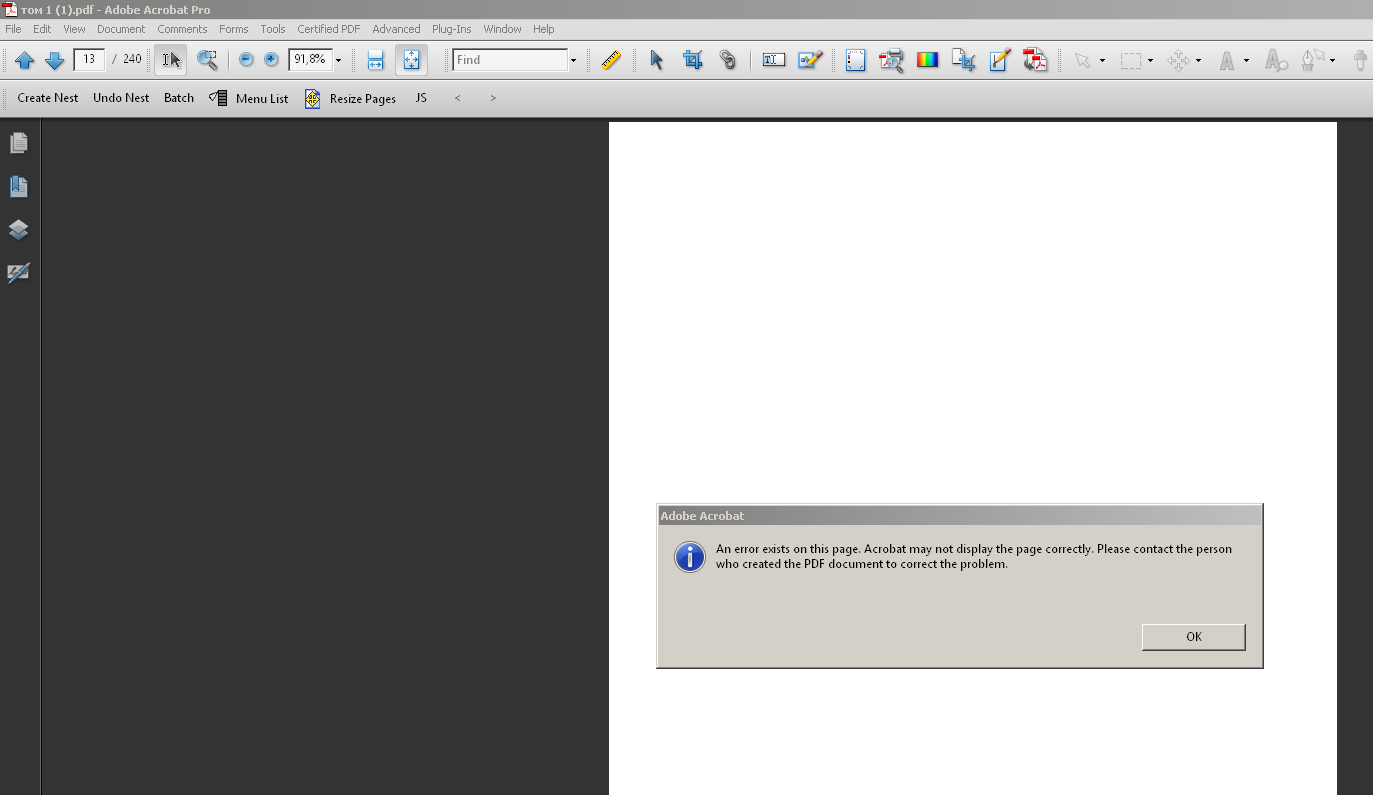Click the less-than arrow toolbar button
Screen dimensions: 1373x795
click(x=458, y=98)
